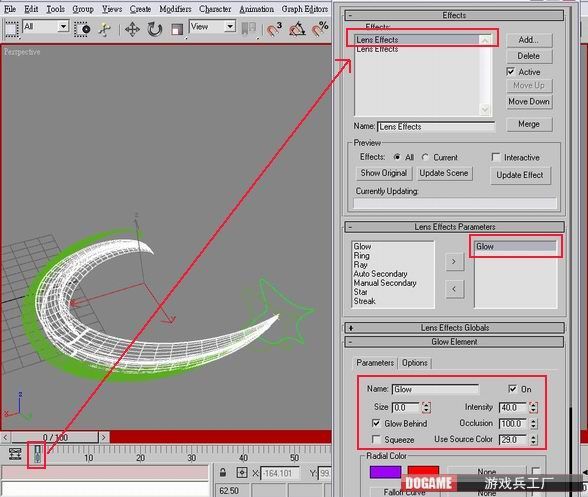Remove element with the left arrow button

pos(454,289)
